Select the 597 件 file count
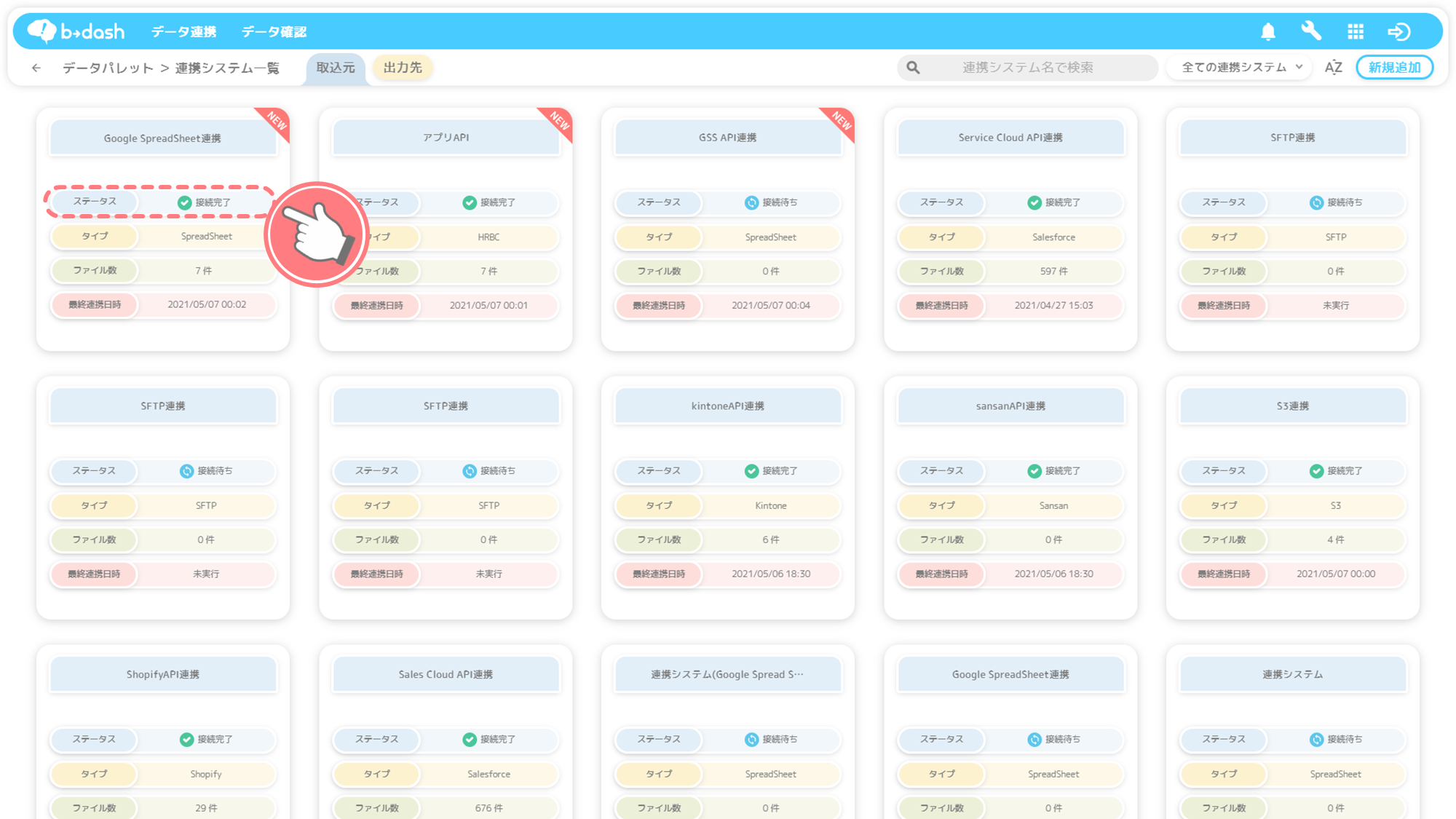 tap(1053, 272)
